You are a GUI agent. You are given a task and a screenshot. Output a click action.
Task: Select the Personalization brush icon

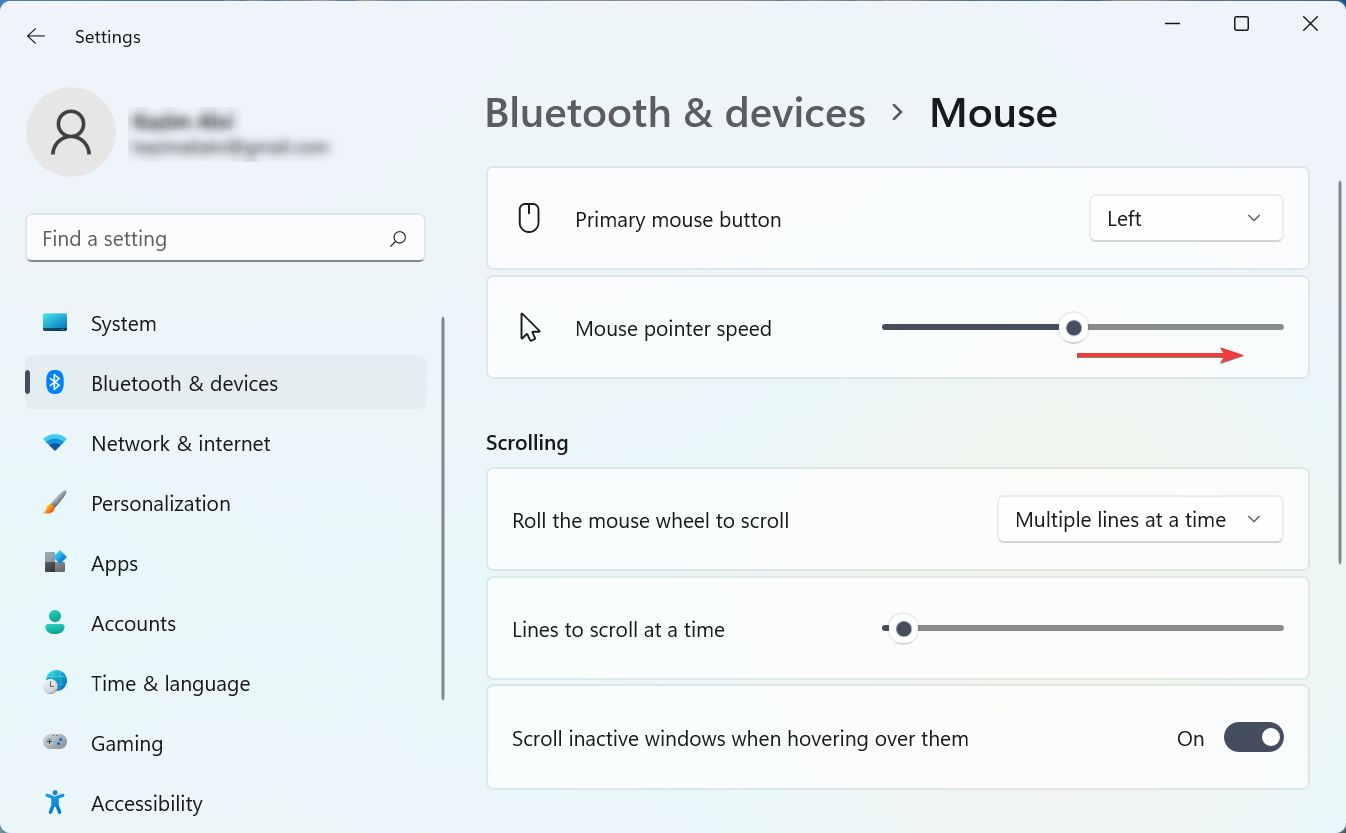click(x=55, y=503)
